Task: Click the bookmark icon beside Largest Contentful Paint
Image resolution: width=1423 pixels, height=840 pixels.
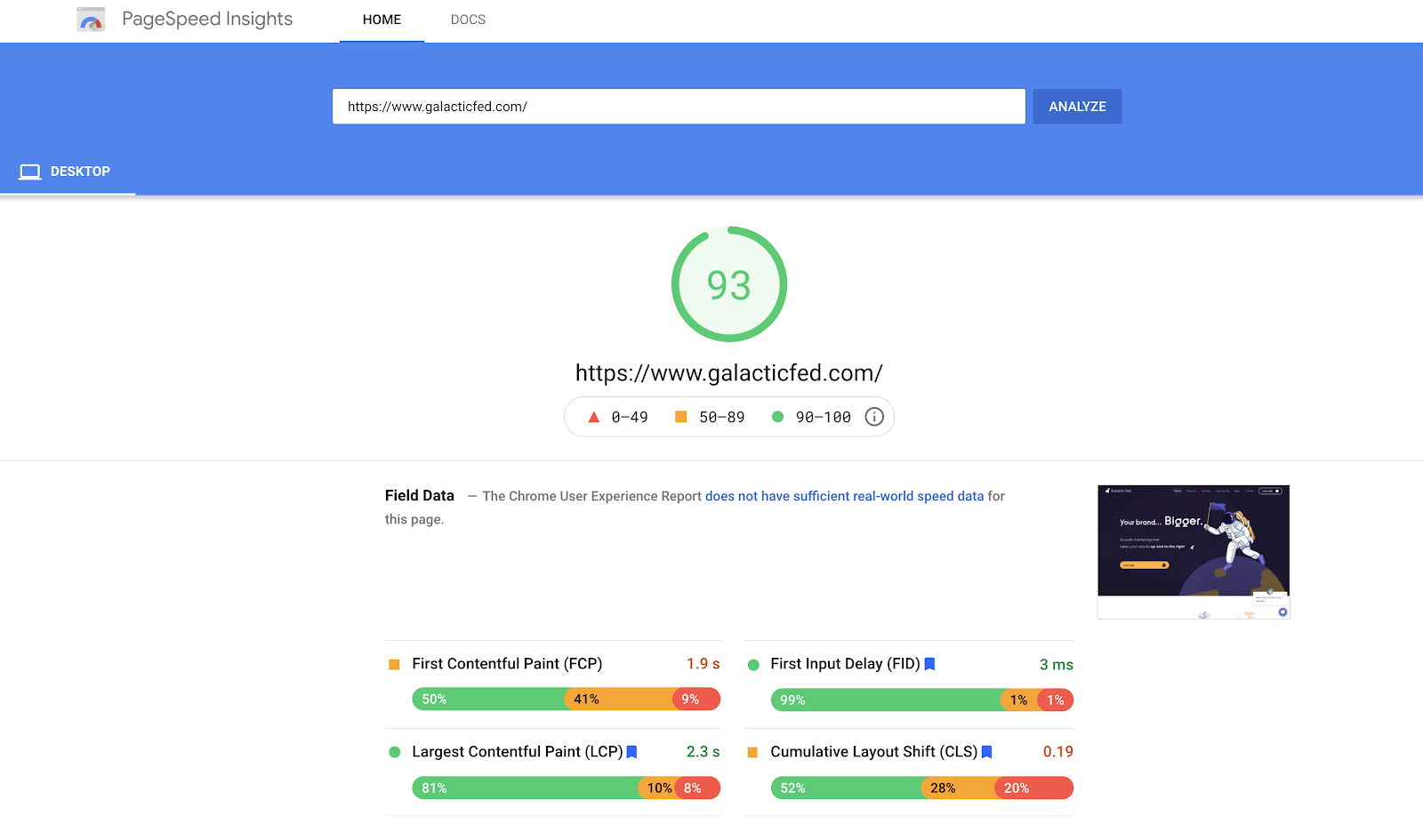Action: coord(631,752)
